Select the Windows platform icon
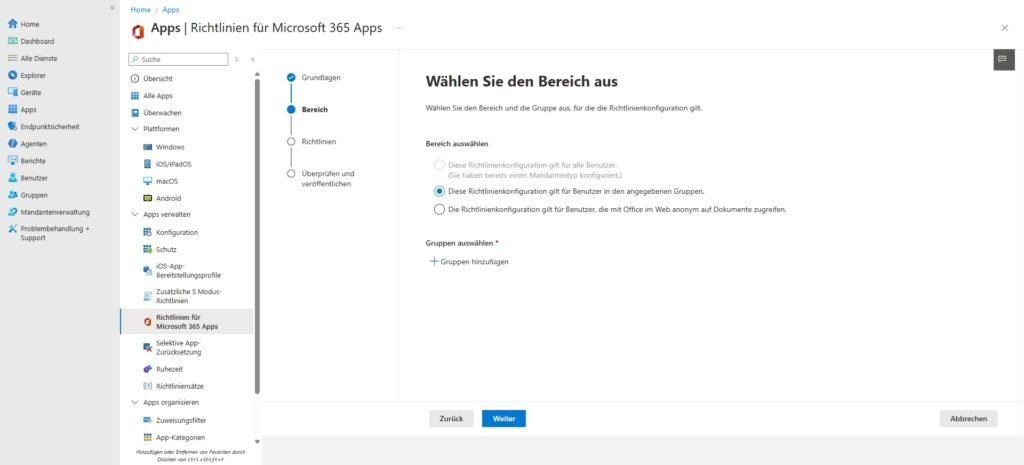1024x465 pixels. pyautogui.click(x=148, y=147)
